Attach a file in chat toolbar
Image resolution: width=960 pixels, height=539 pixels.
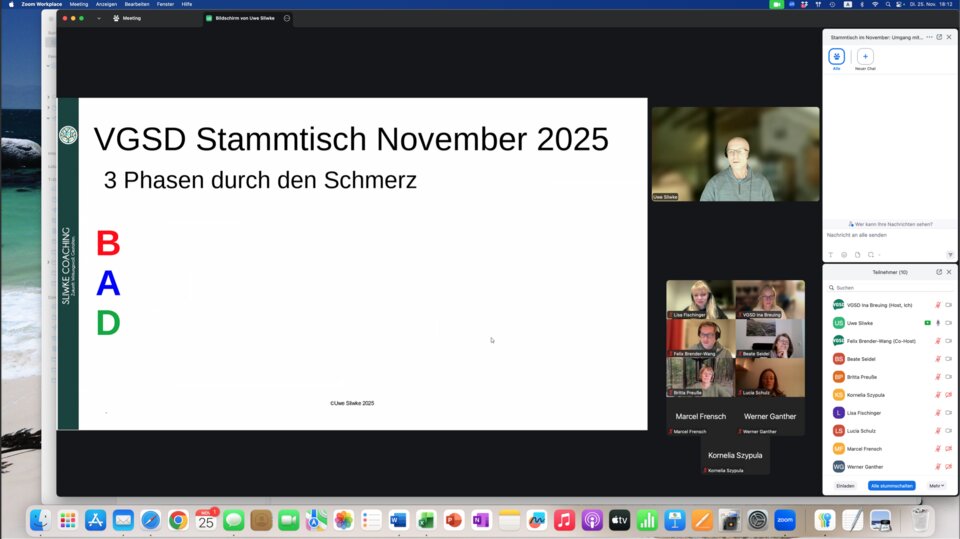pyautogui.click(x=857, y=255)
